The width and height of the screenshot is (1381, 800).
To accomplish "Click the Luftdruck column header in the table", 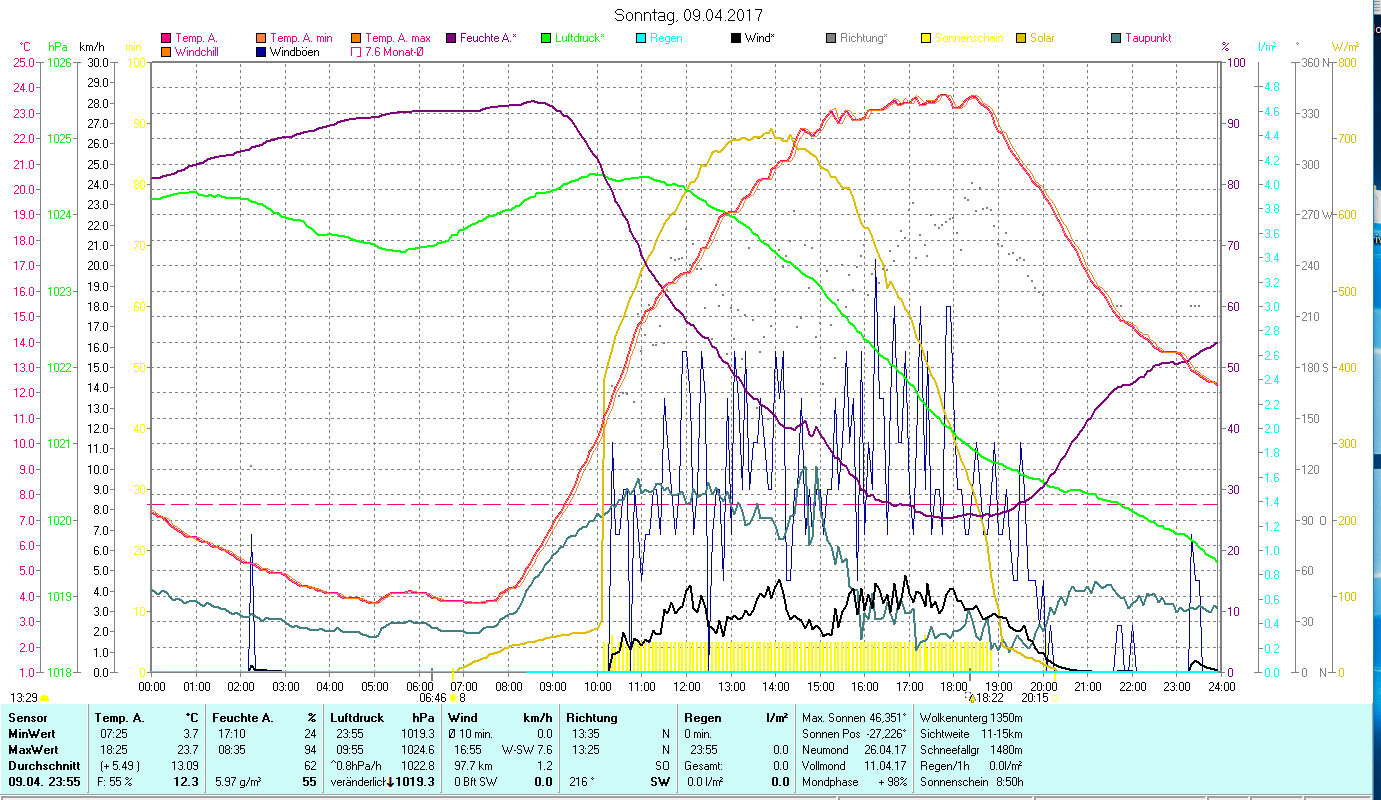I will [x=357, y=718].
